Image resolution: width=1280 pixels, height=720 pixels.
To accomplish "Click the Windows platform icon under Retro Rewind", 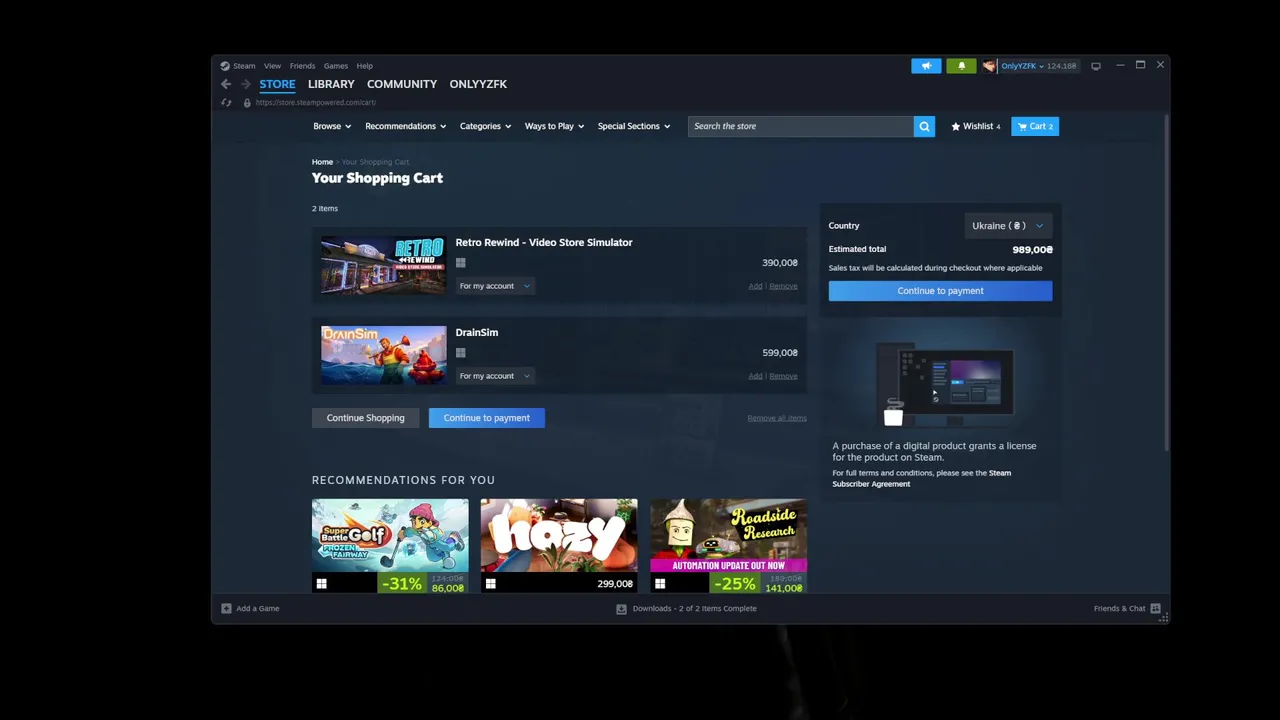I will (x=461, y=263).
